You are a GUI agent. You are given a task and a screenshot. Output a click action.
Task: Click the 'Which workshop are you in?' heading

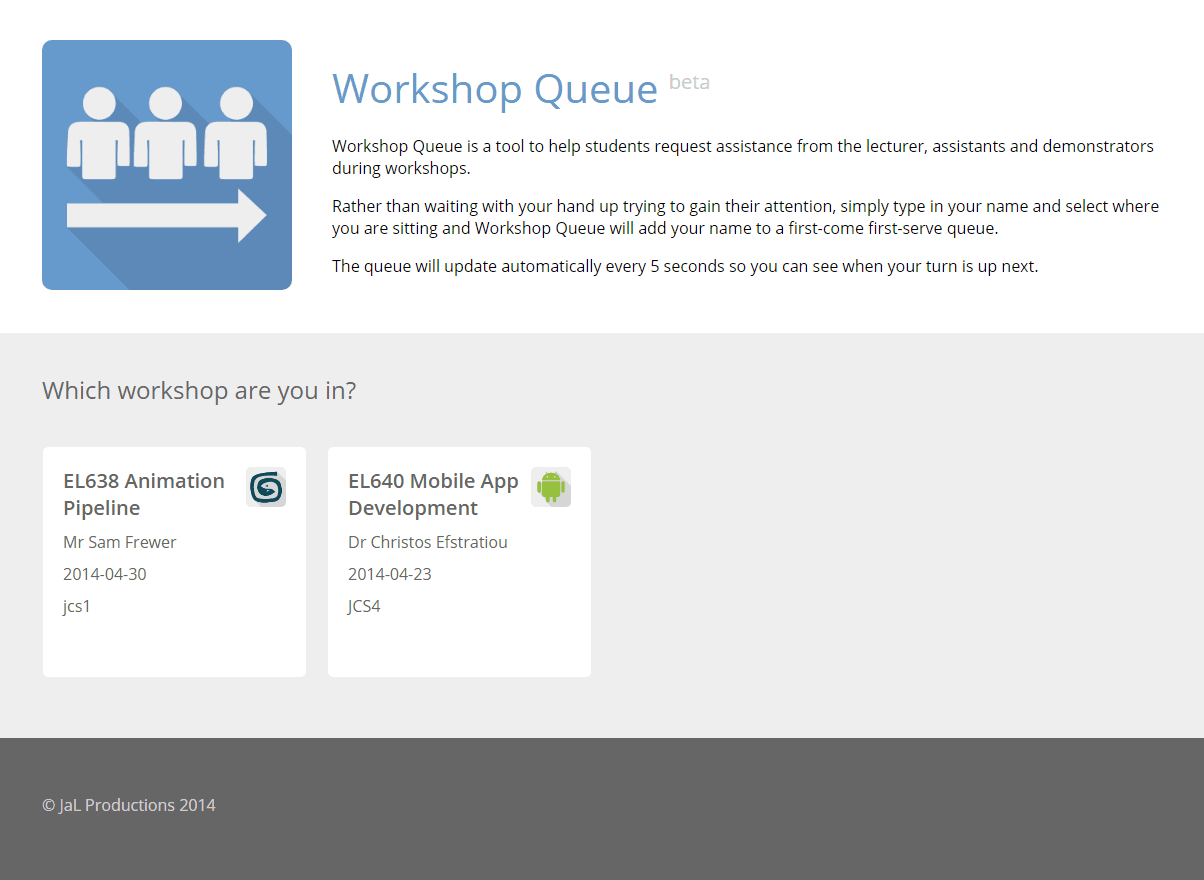point(199,390)
